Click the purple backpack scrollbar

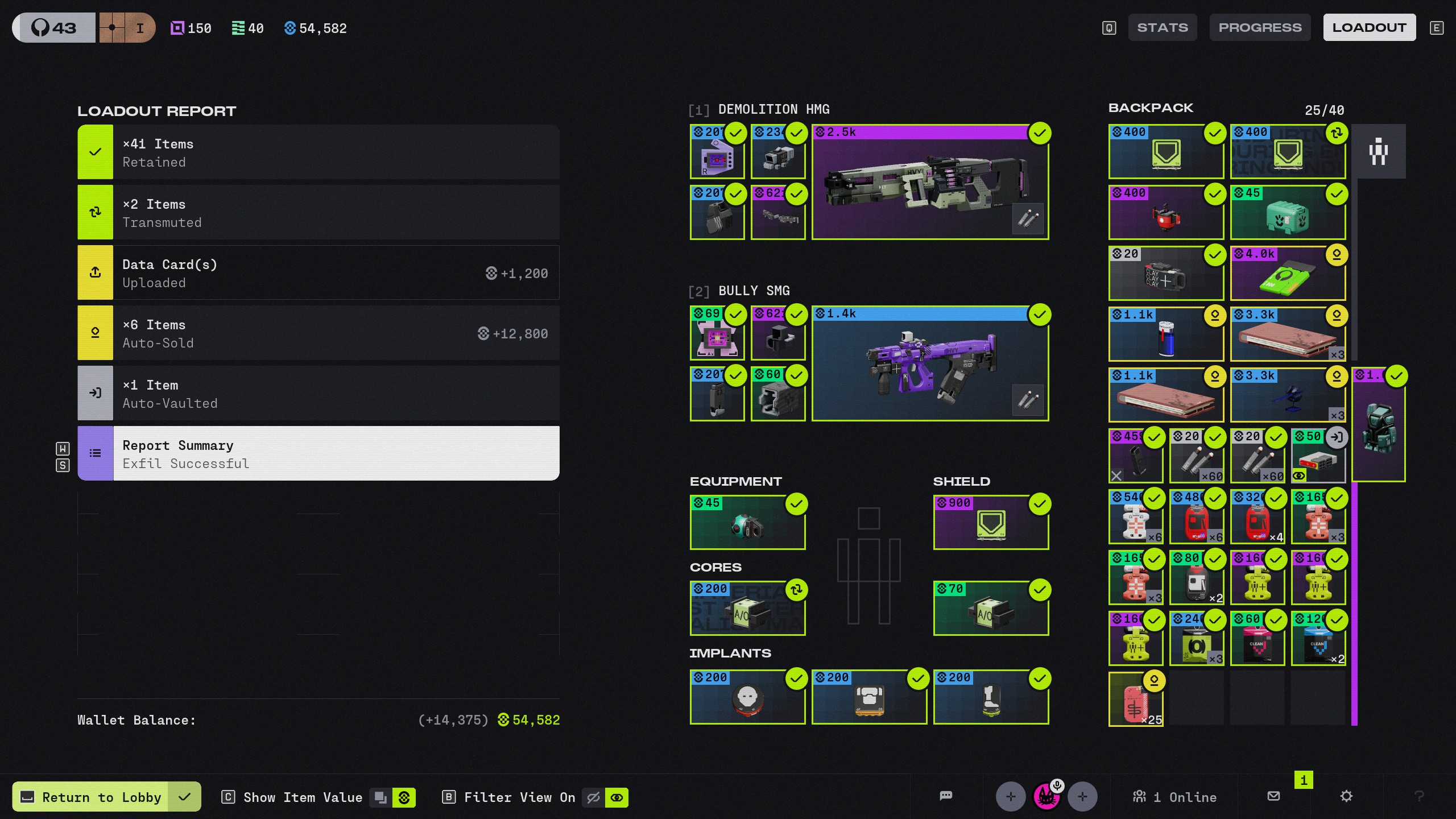pos(1354,603)
